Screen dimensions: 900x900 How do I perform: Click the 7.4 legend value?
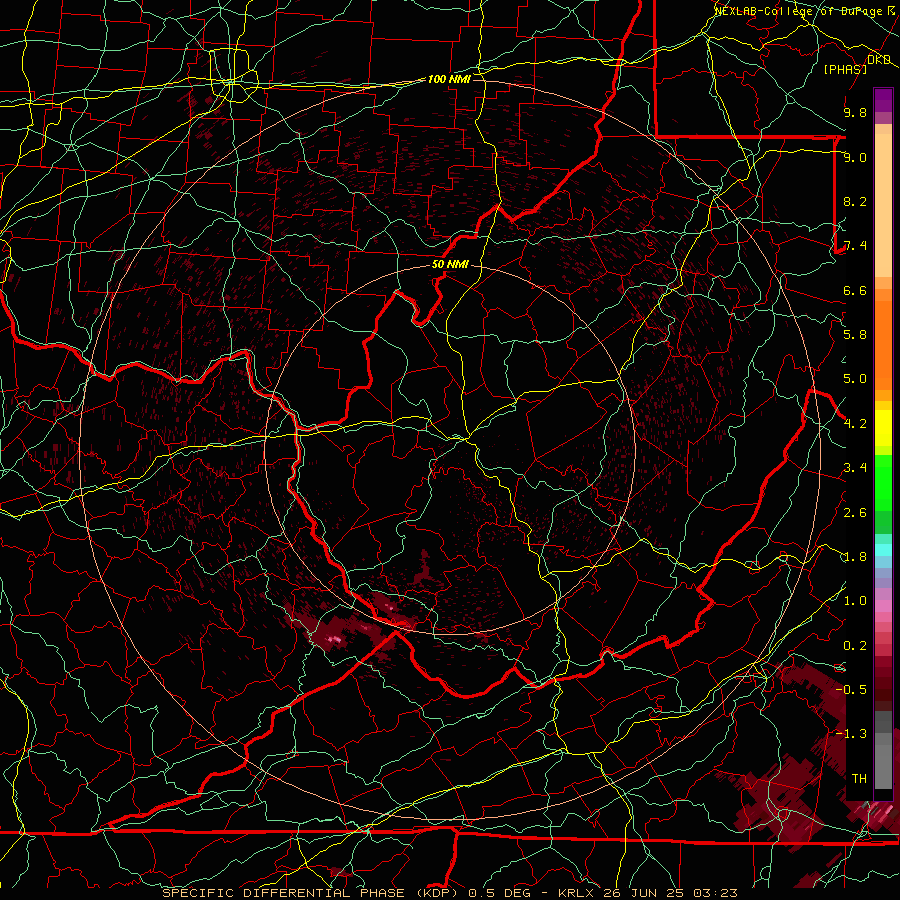point(855,246)
